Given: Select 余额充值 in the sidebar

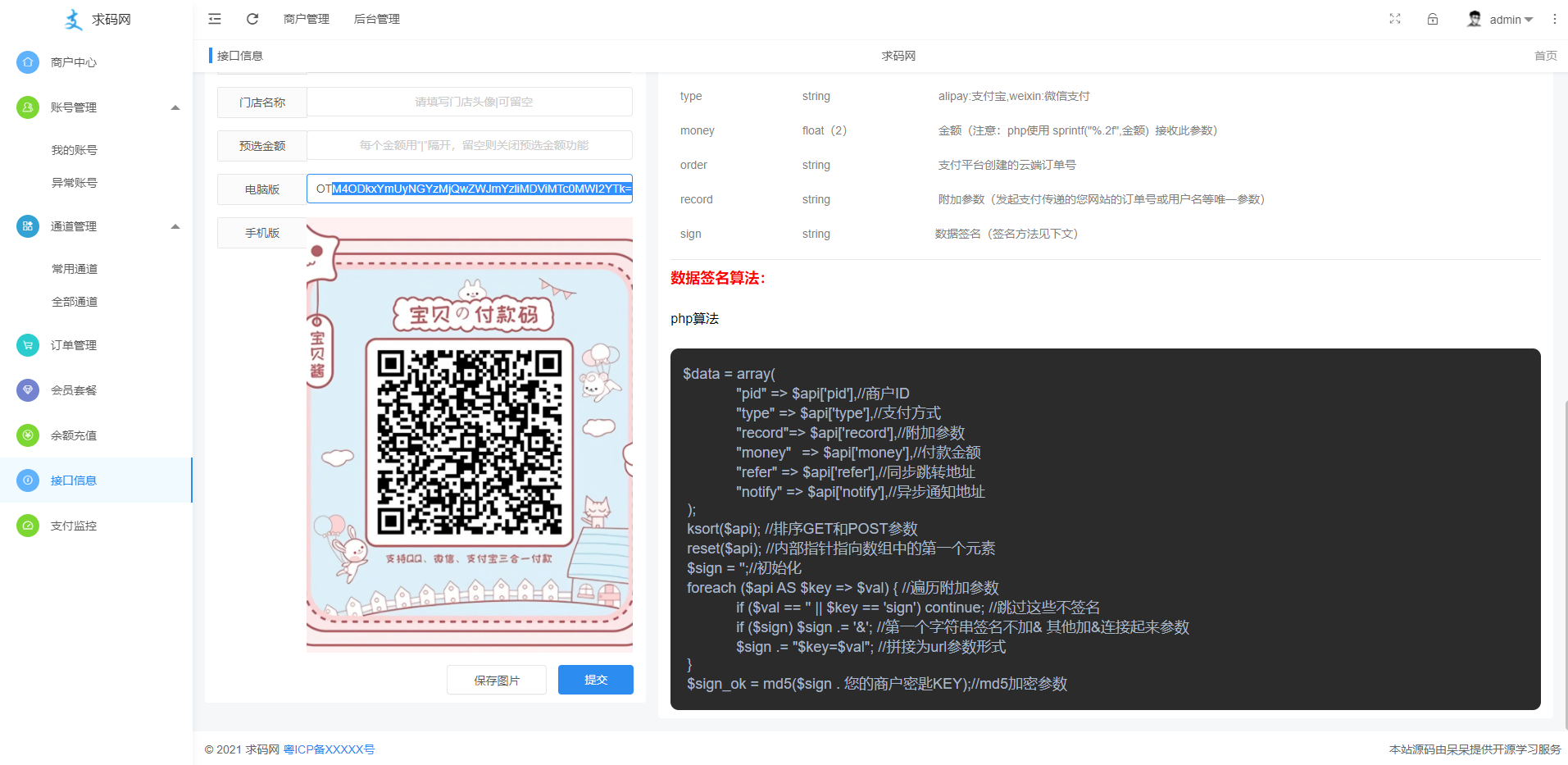Looking at the screenshot, I should pyautogui.click(x=74, y=435).
